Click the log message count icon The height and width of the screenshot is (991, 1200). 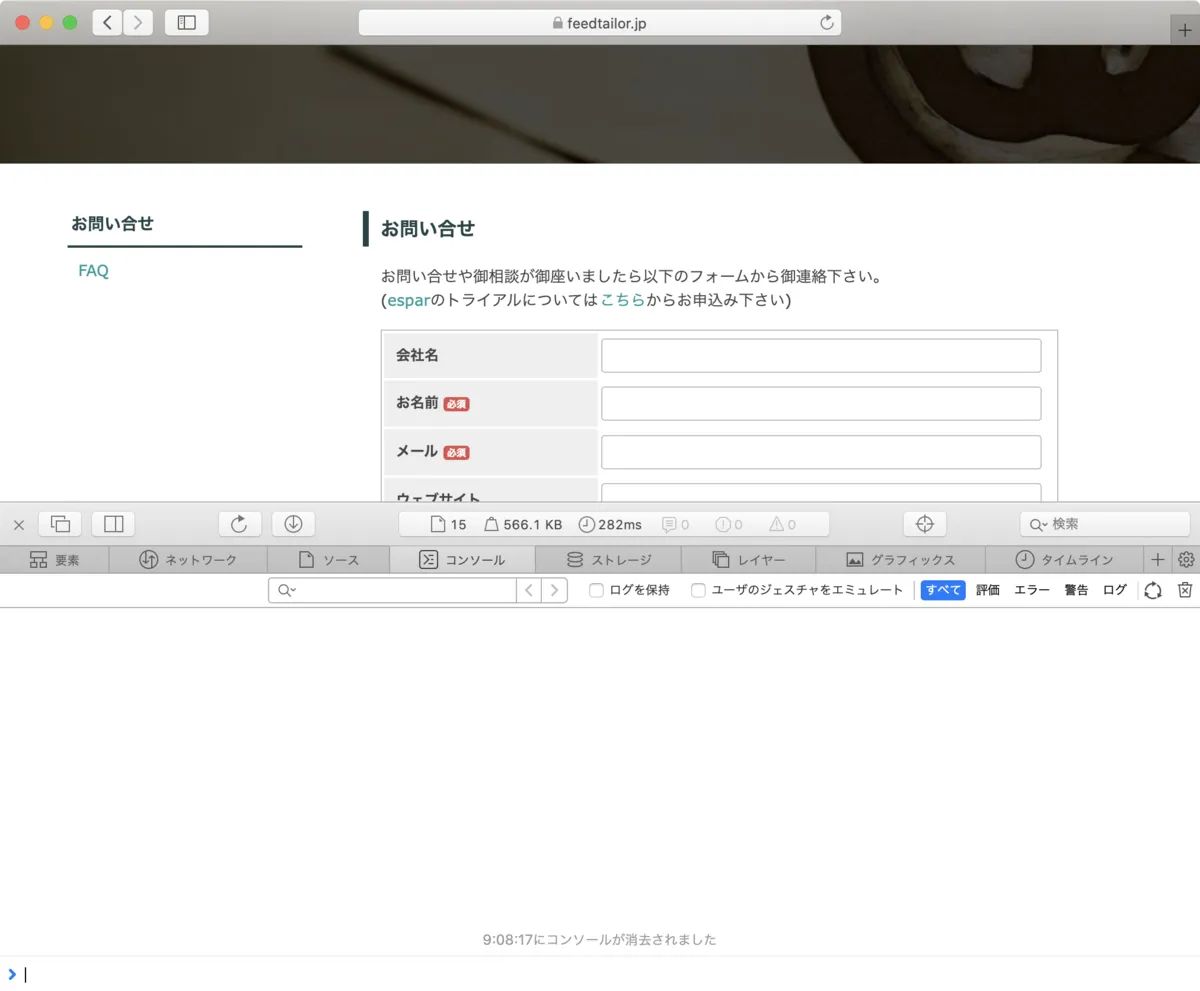[x=675, y=524]
